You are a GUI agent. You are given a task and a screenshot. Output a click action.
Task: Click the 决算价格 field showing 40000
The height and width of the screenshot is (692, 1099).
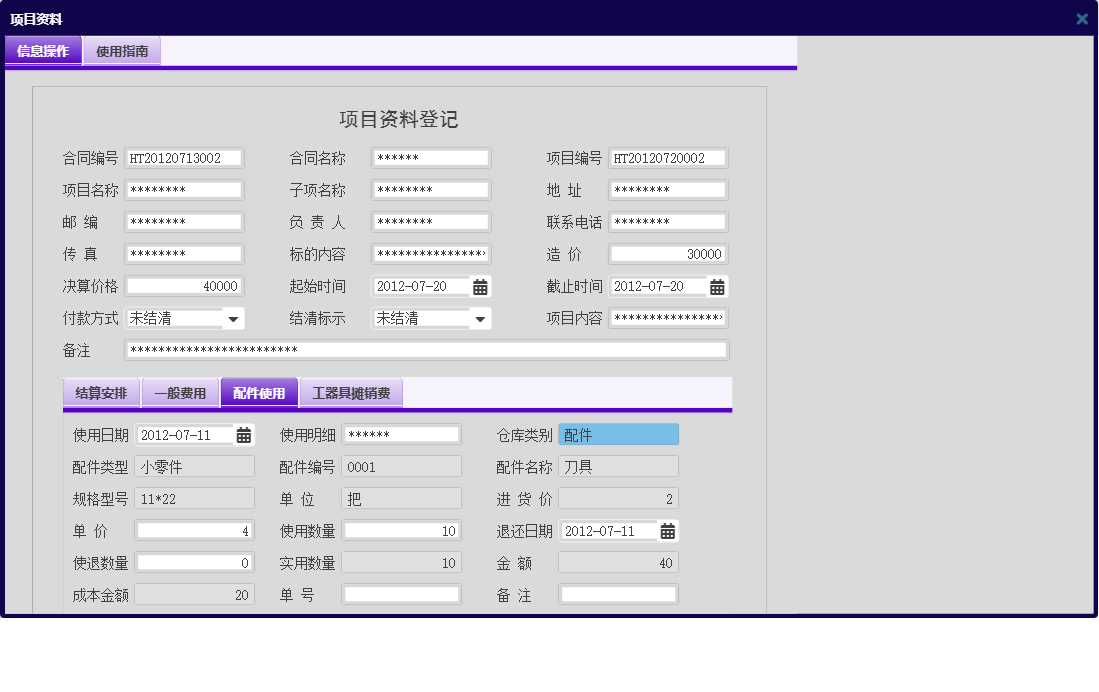(184, 286)
